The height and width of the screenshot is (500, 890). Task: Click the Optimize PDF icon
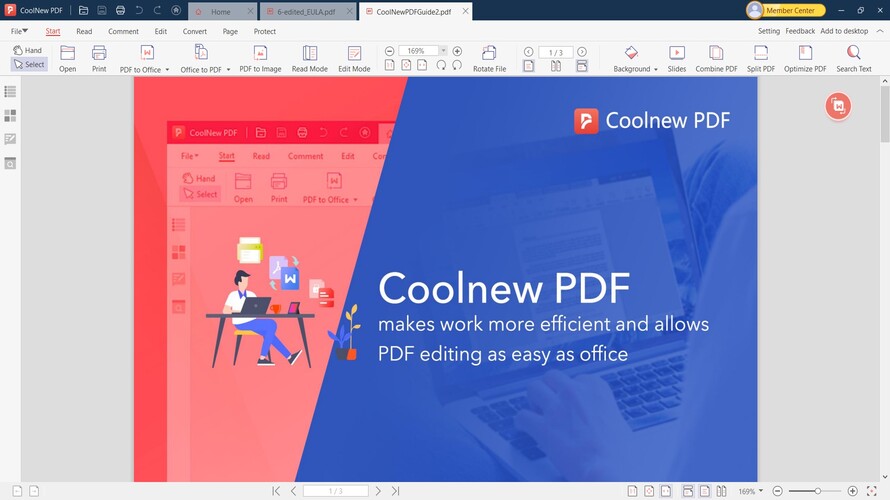[805, 53]
